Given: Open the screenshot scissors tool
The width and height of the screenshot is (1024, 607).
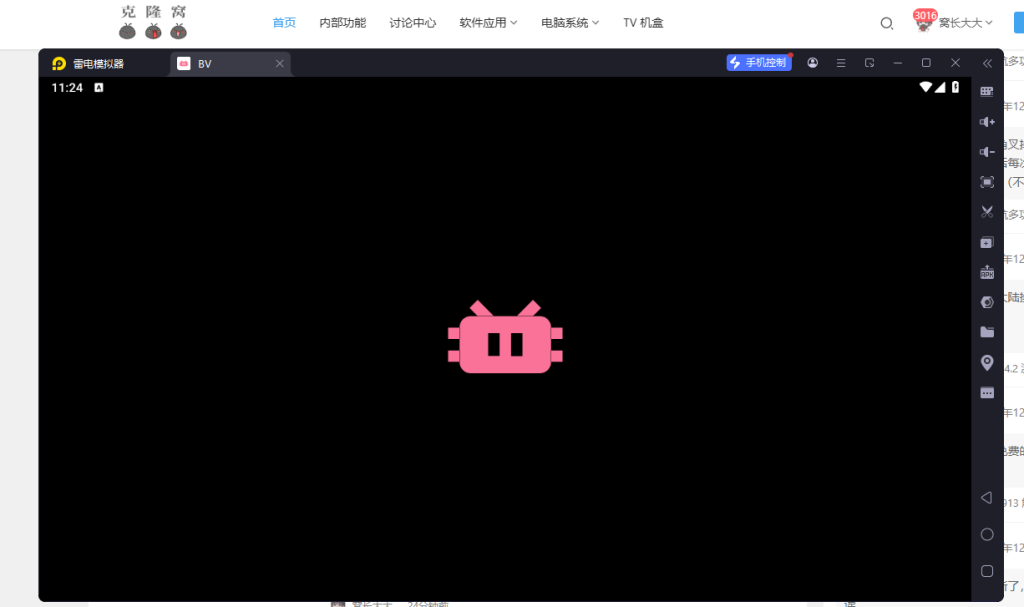Looking at the screenshot, I should tap(987, 212).
